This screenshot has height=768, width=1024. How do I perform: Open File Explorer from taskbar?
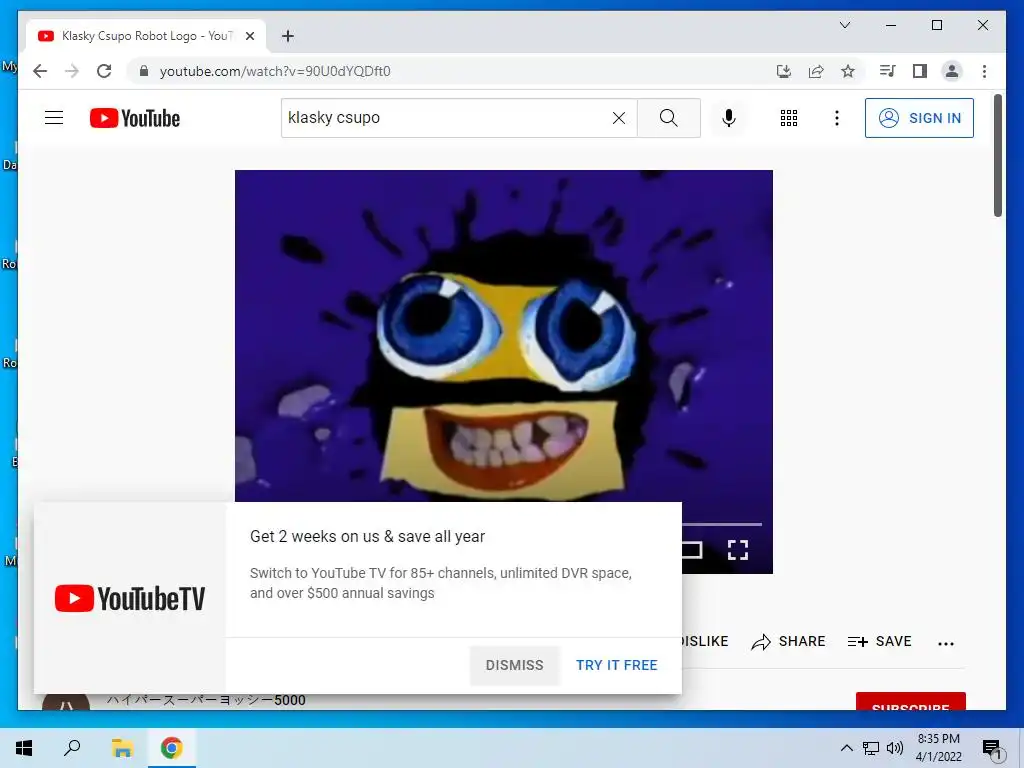pyautogui.click(x=122, y=748)
